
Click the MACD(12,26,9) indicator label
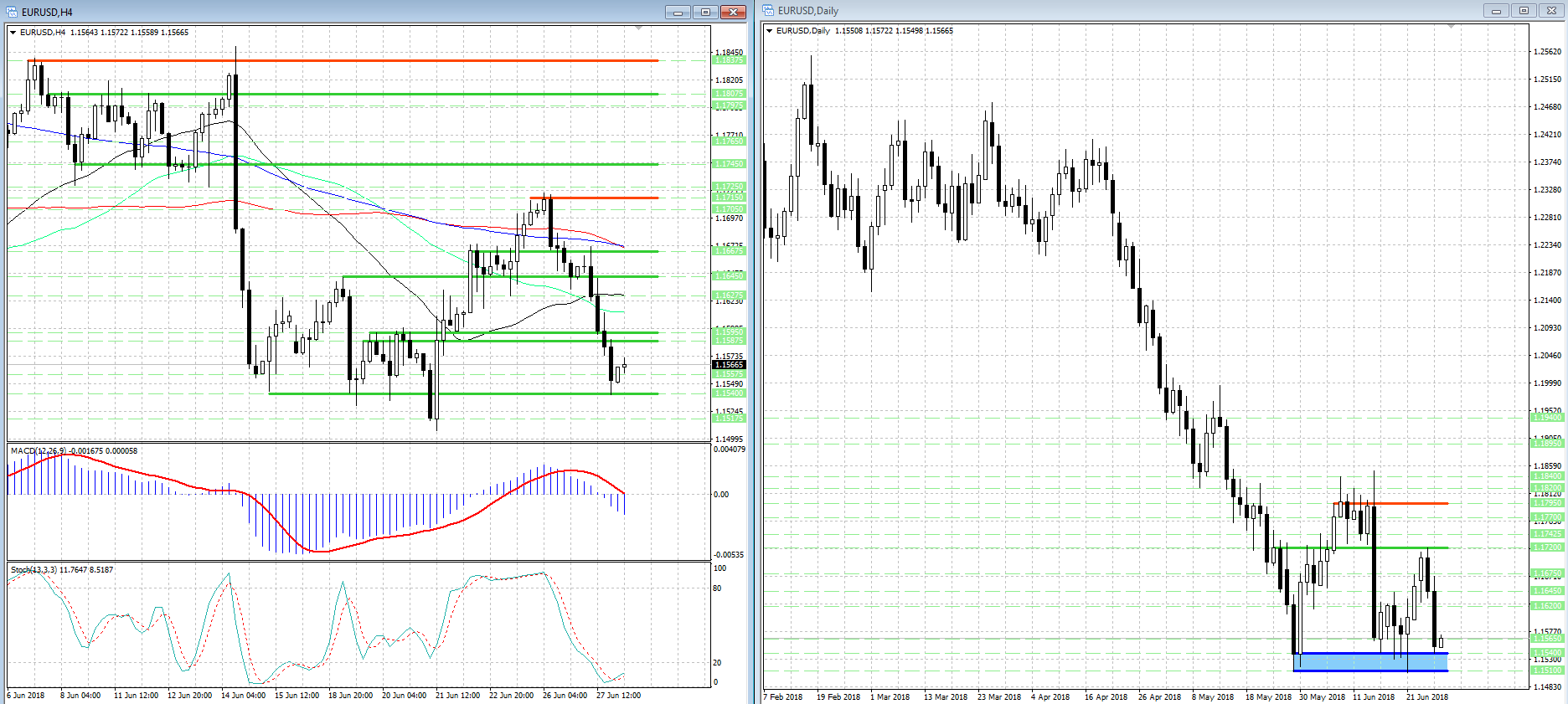(74, 451)
